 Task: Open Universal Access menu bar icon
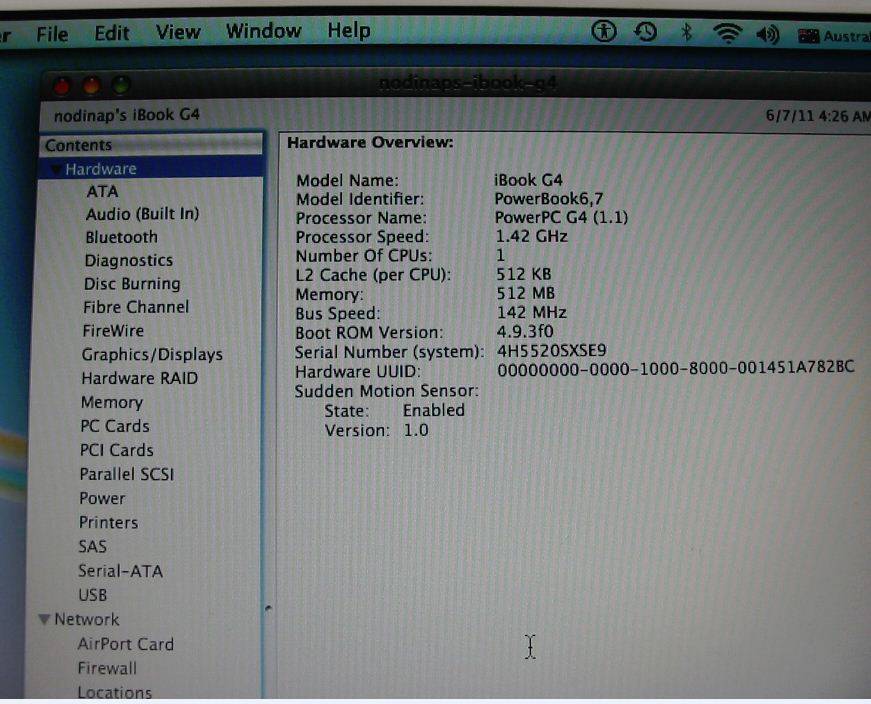pos(604,31)
